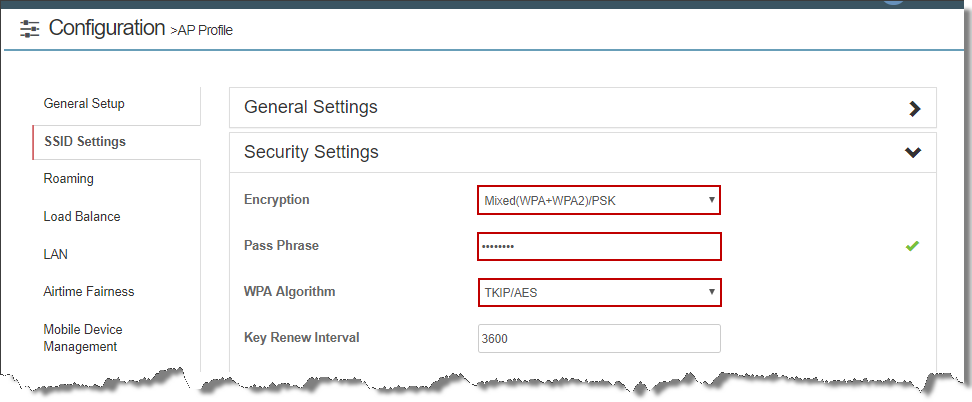Click the green checkmark beside Pass Phrase
The width and height of the screenshot is (972, 402).
click(x=912, y=246)
